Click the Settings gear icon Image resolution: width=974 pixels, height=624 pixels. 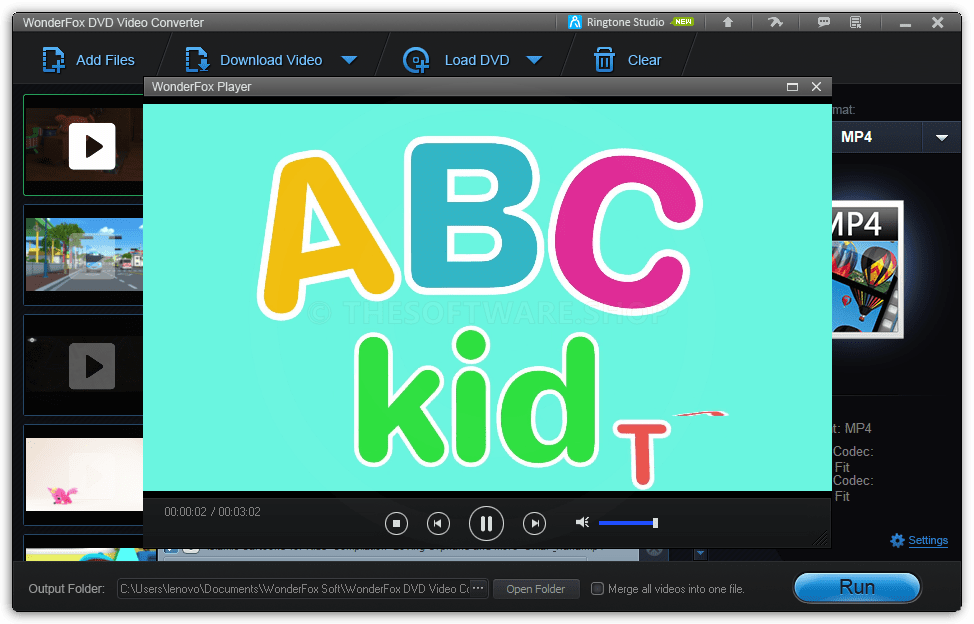(x=897, y=540)
